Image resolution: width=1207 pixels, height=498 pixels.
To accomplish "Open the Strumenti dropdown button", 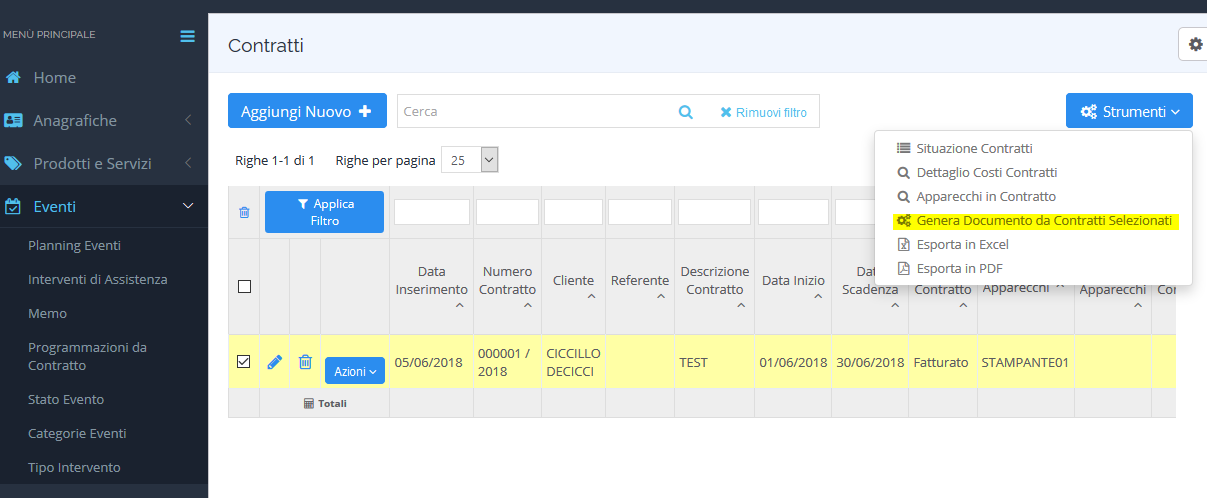I will click(x=1129, y=112).
